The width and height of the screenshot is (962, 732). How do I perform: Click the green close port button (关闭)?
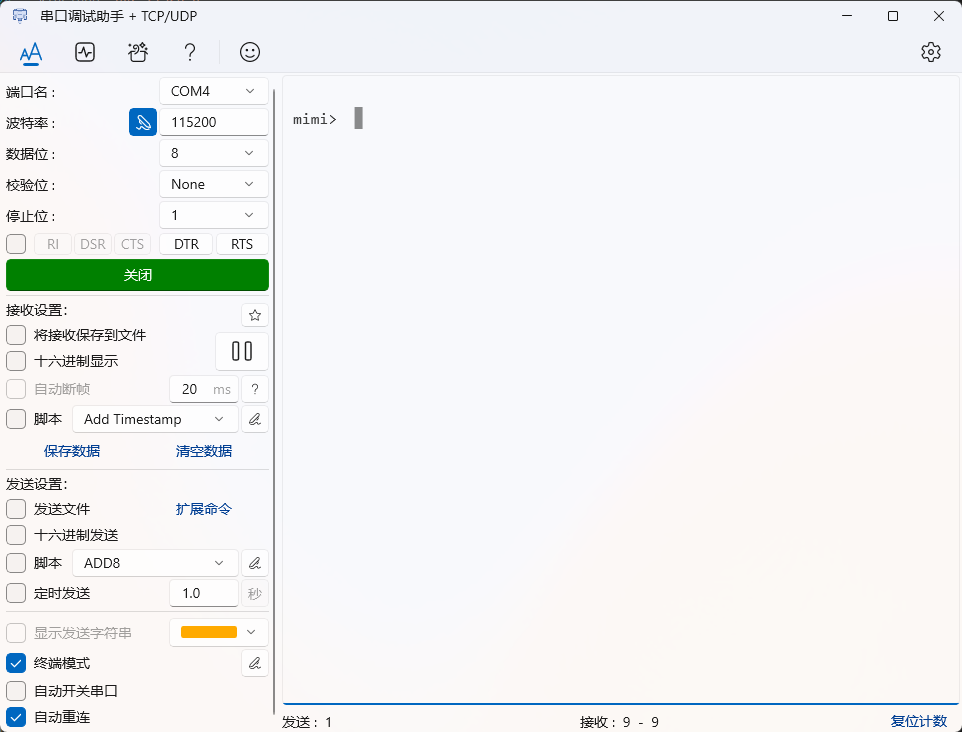click(137, 275)
